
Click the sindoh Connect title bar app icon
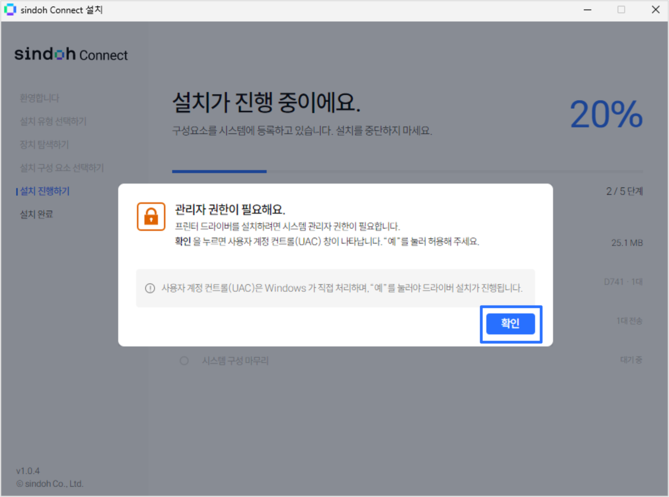pos(9,9)
